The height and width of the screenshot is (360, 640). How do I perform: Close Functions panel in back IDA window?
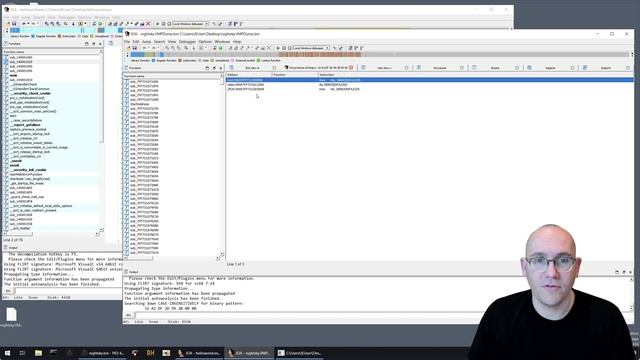100,44
